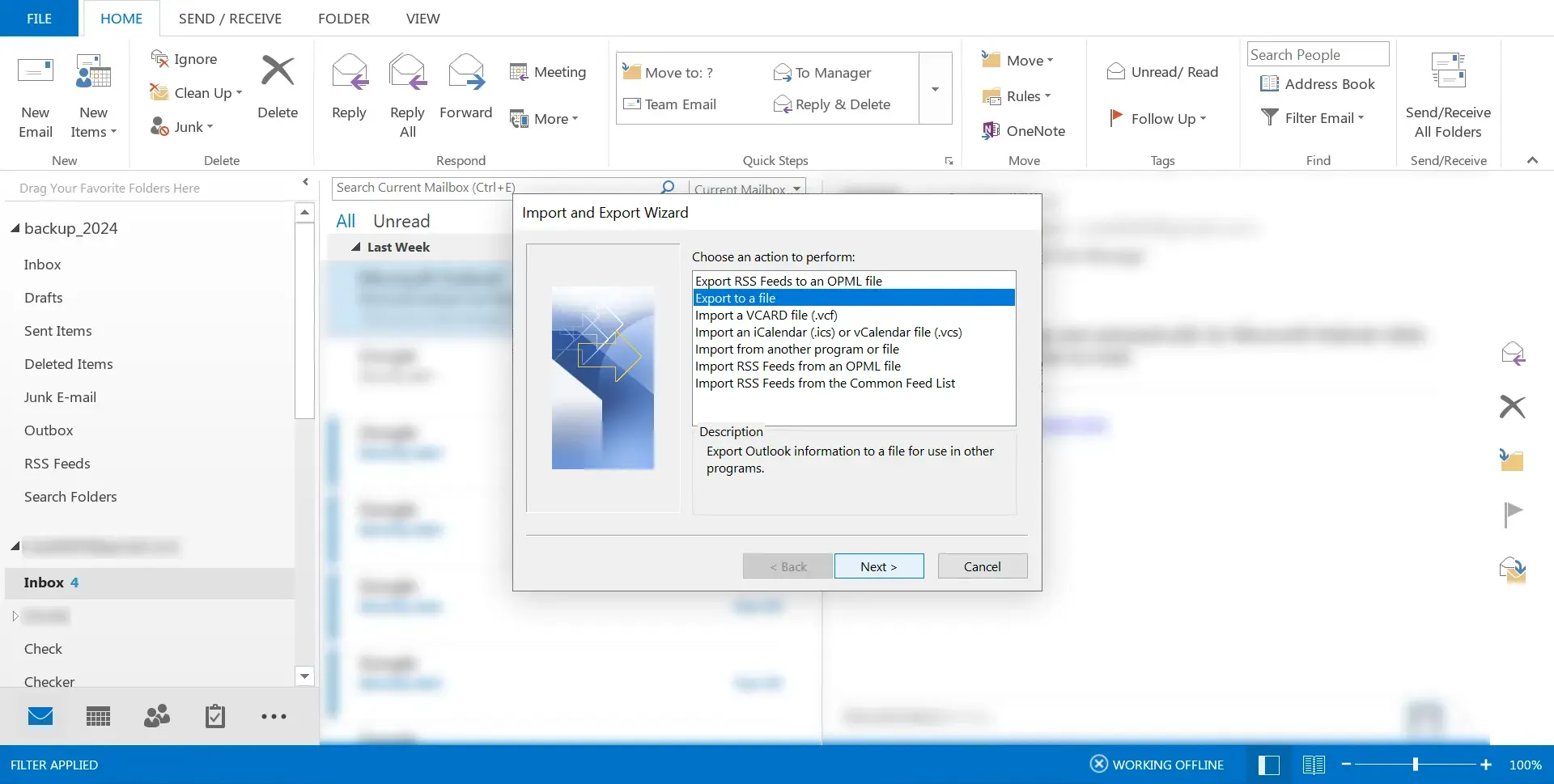
Task: Select the Reply & Delete quick step
Action: click(832, 104)
